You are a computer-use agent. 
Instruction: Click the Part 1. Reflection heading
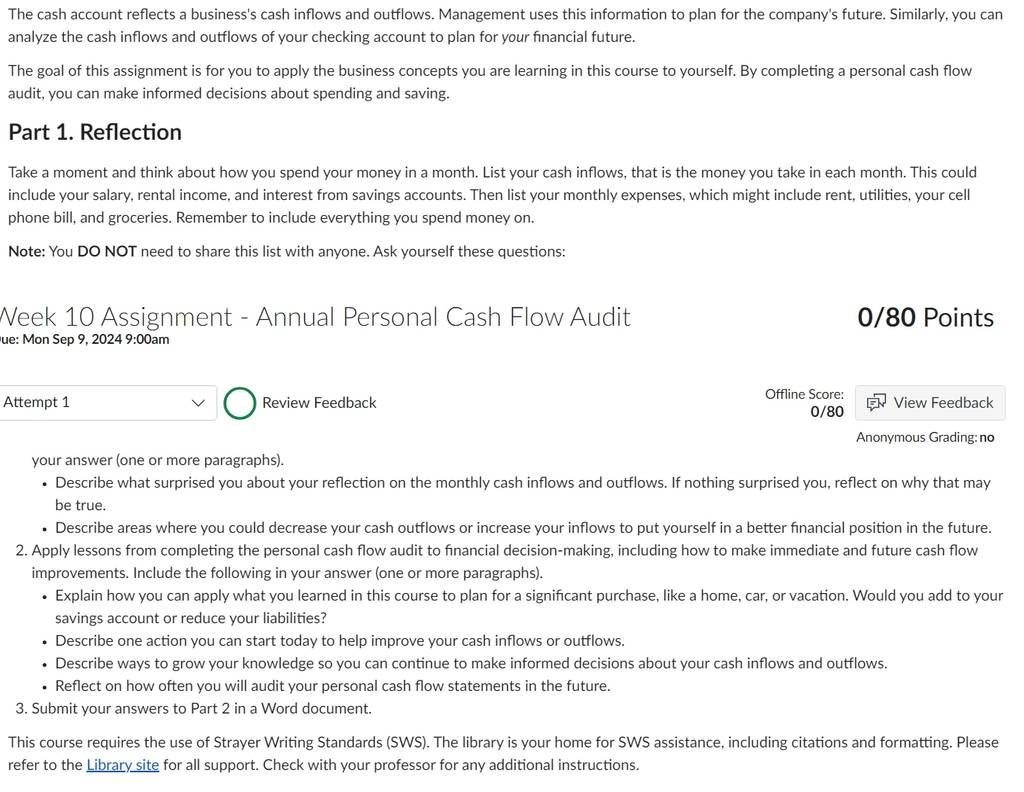95,132
